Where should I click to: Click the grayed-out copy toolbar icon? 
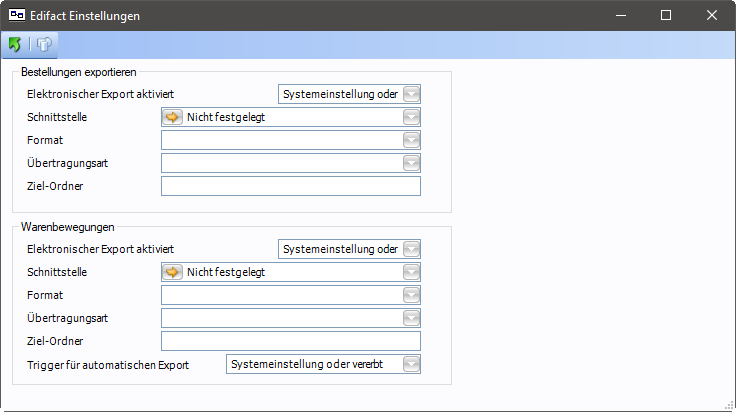(x=44, y=44)
